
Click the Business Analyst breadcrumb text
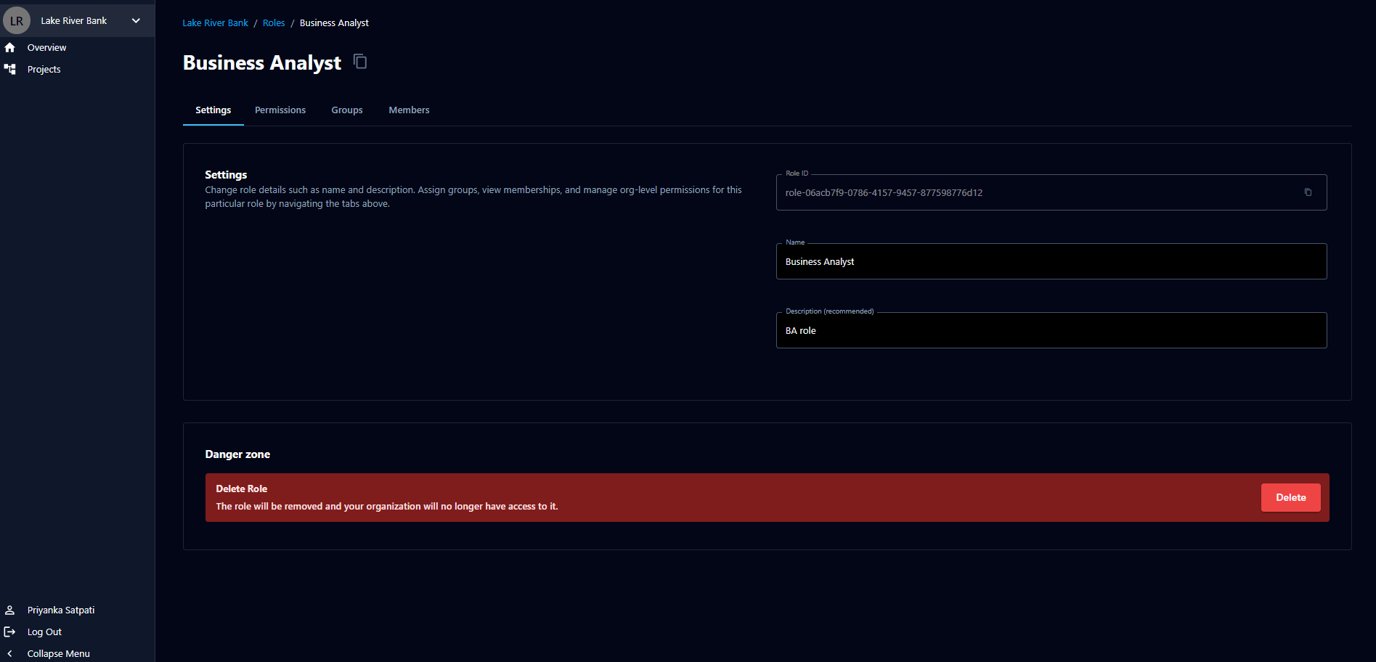[x=334, y=22]
